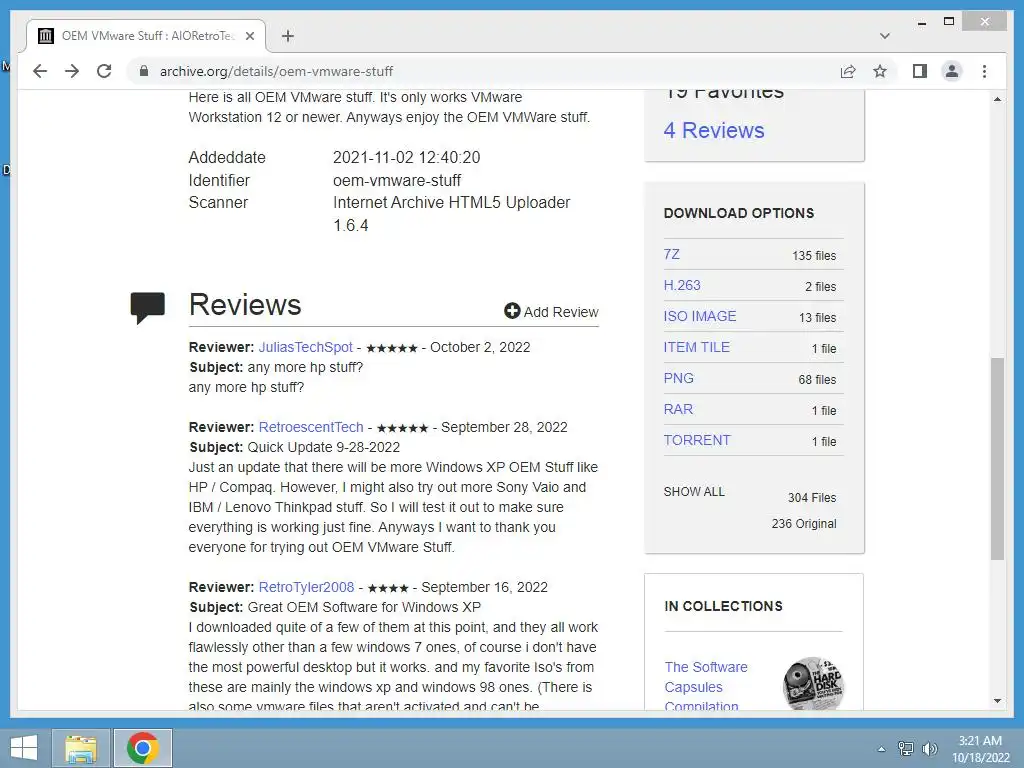Viewport: 1024px width, 768px height.
Task: Open RetroescentTech reviewer profile
Action: click(x=311, y=427)
